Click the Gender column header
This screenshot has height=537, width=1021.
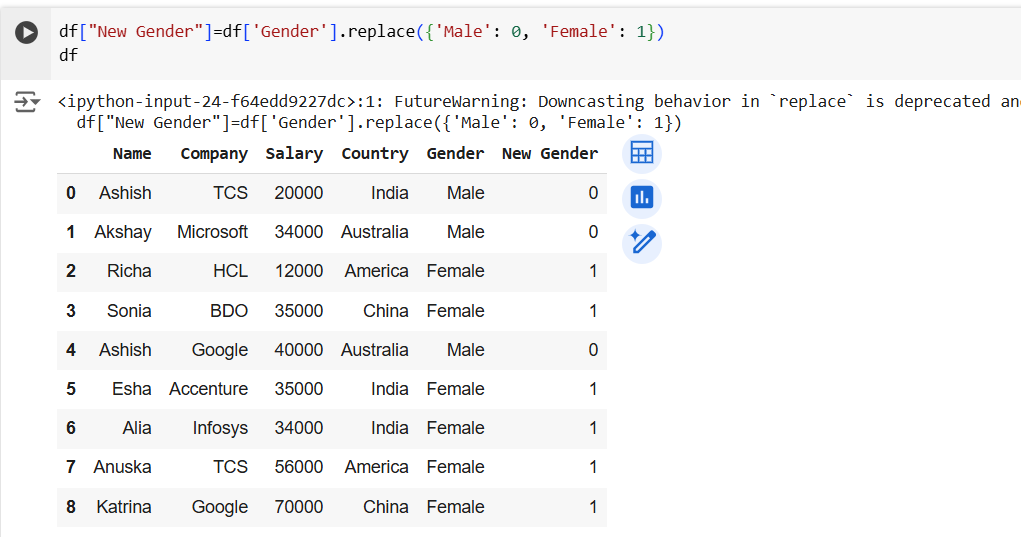[455, 153]
